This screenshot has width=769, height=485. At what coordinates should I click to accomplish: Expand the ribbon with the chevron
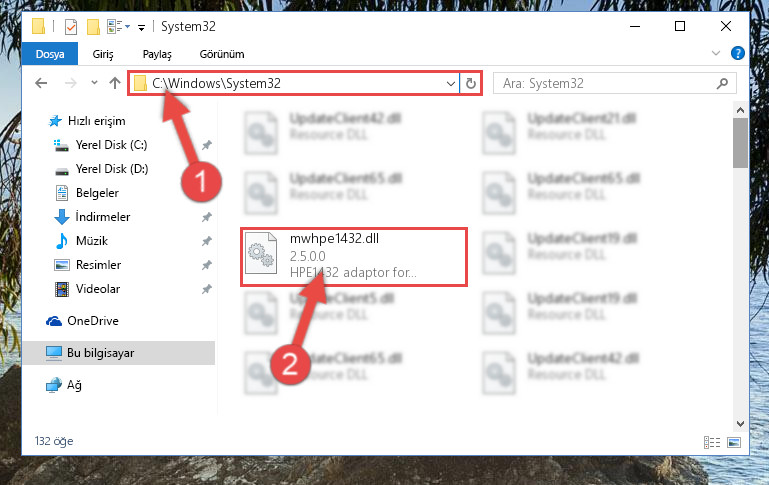pyautogui.click(x=716, y=53)
